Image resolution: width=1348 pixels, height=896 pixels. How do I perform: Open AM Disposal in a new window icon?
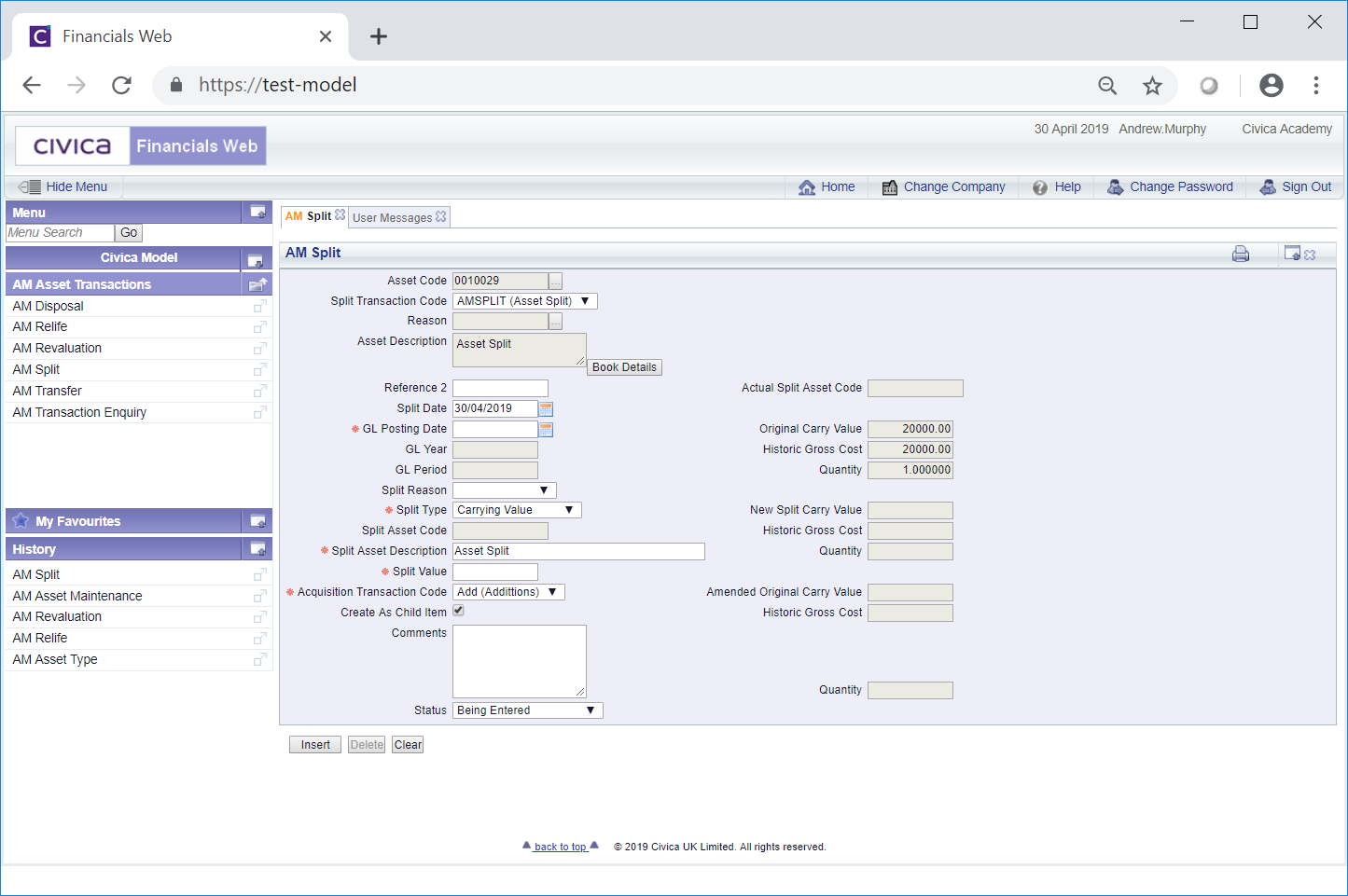(x=260, y=306)
